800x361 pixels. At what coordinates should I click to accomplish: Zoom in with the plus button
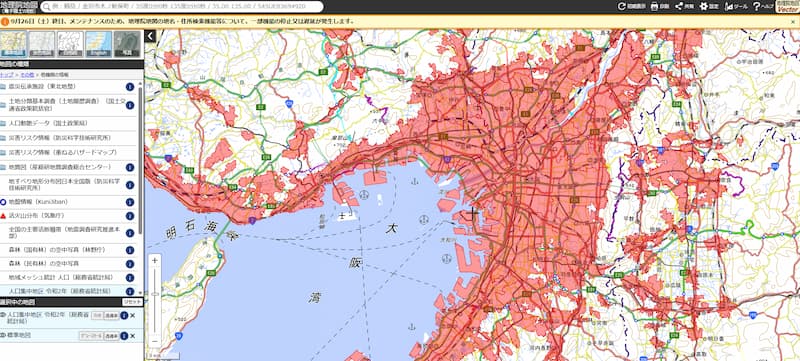[155, 260]
